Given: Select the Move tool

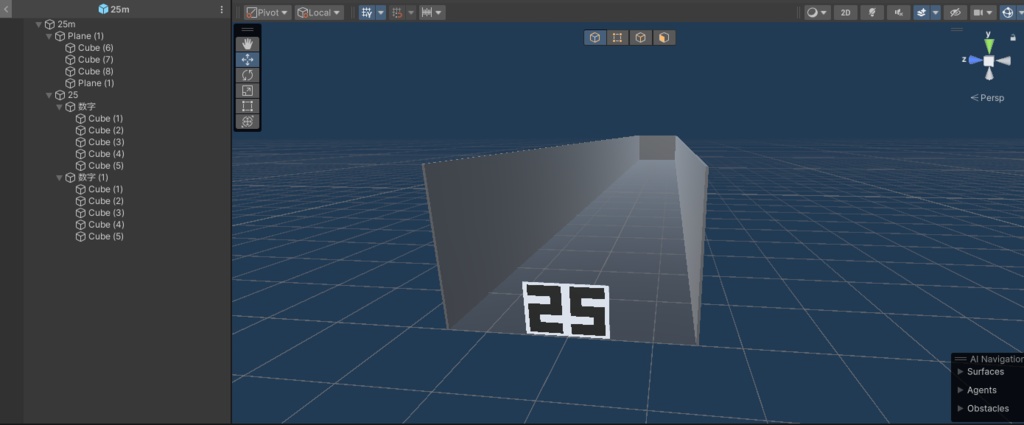Looking at the screenshot, I should (248, 59).
